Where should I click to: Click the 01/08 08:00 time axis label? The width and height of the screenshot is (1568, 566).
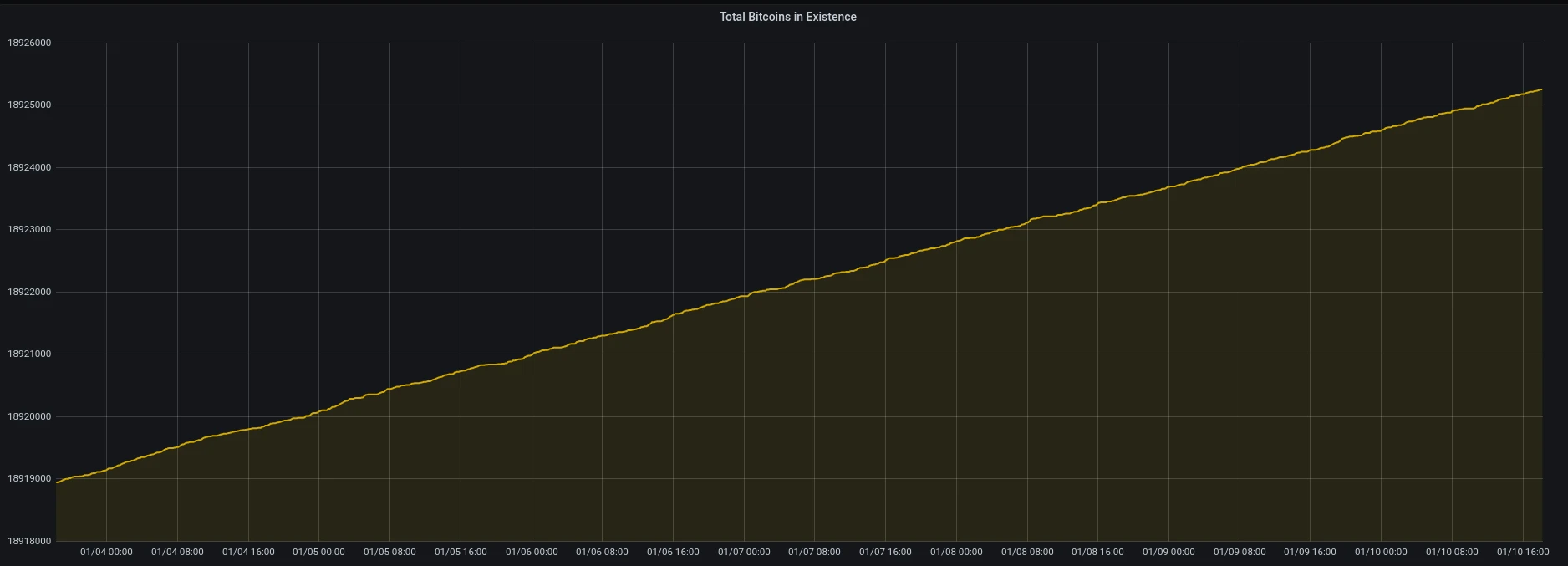coord(1027,552)
